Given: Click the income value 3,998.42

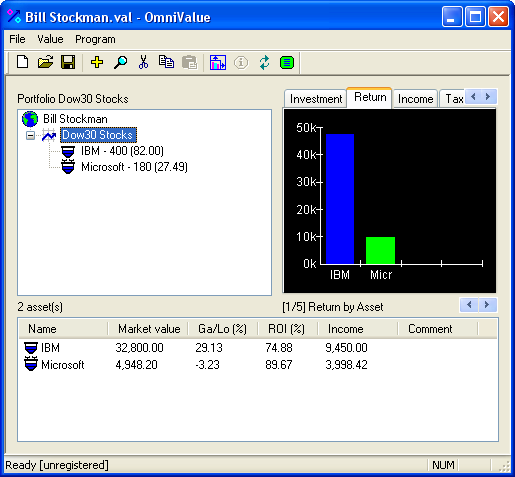Looking at the screenshot, I should (346, 365).
